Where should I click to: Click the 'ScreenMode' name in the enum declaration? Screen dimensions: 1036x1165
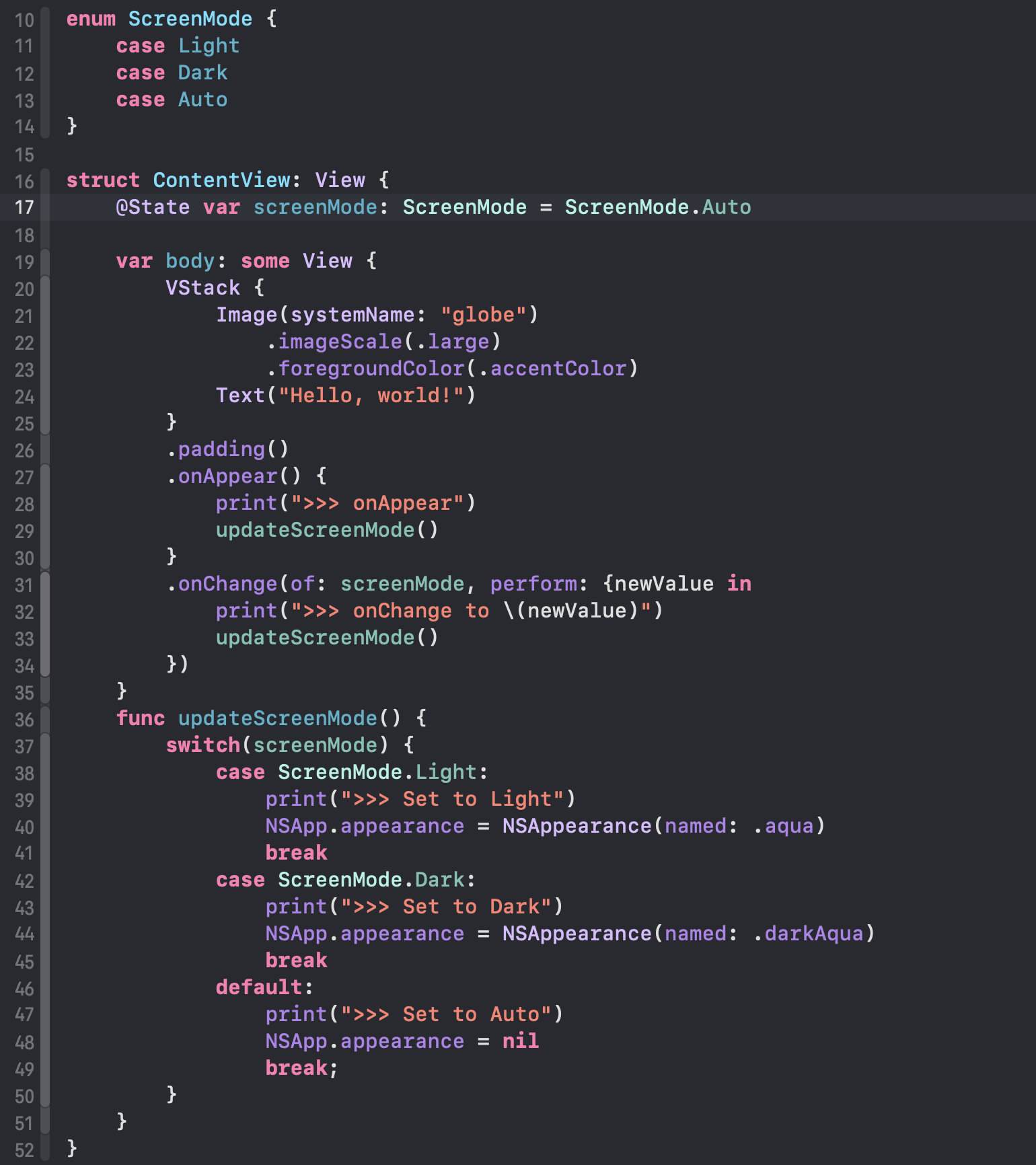coord(190,19)
